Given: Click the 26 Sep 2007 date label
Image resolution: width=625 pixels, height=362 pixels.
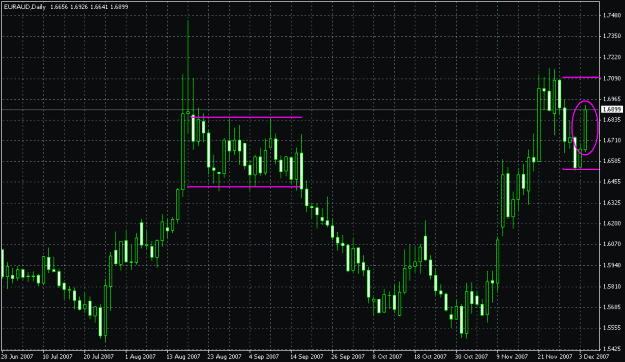Looking at the screenshot, I should pyautogui.click(x=348, y=356).
